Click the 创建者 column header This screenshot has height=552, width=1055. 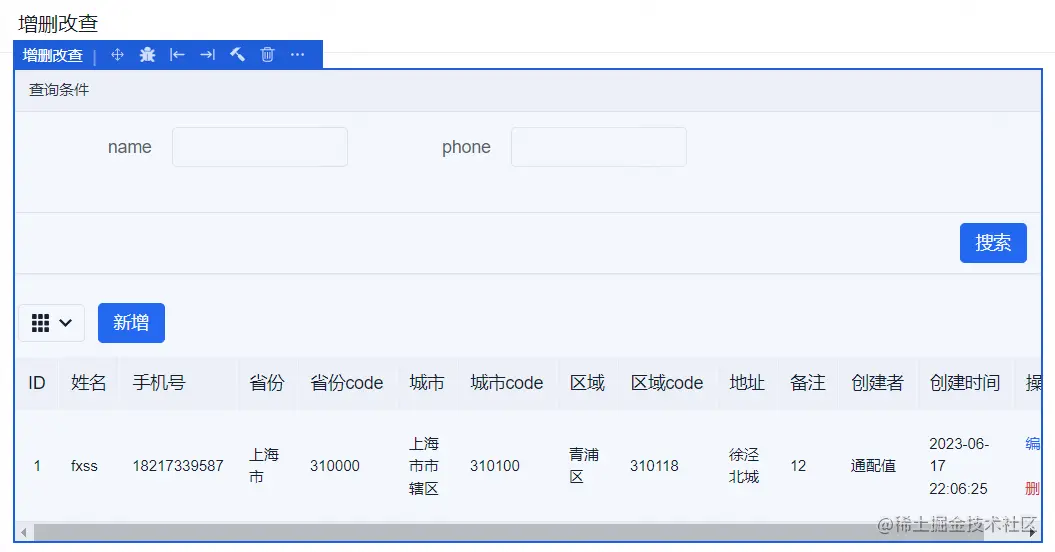click(877, 383)
